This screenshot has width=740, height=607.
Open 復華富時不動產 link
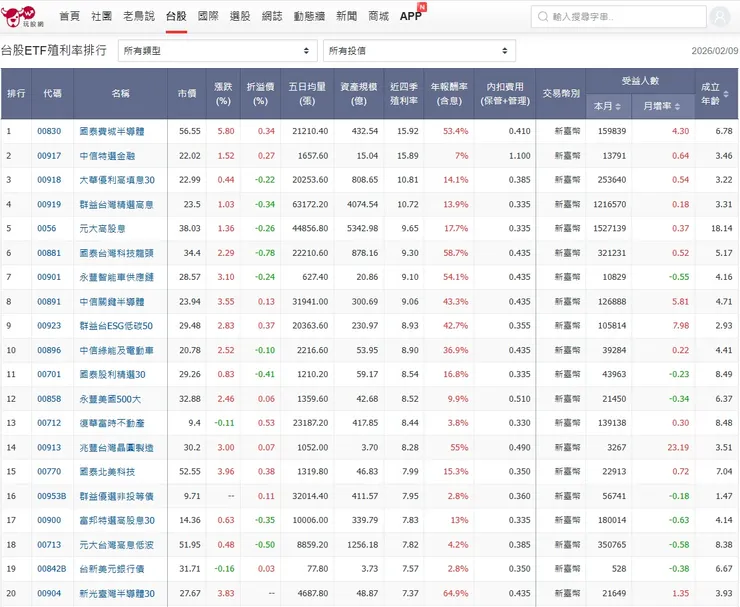click(x=112, y=423)
